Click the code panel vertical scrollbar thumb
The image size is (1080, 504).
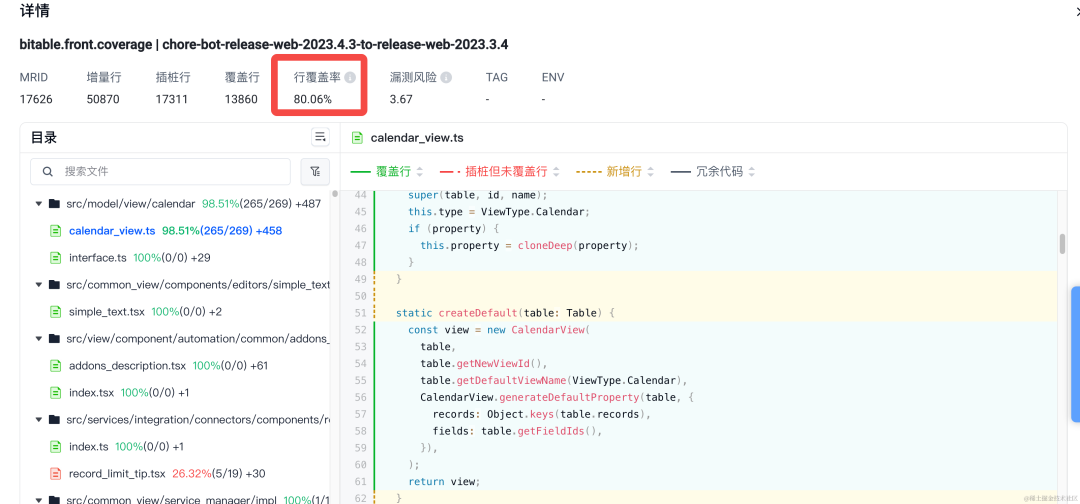tap(1062, 244)
